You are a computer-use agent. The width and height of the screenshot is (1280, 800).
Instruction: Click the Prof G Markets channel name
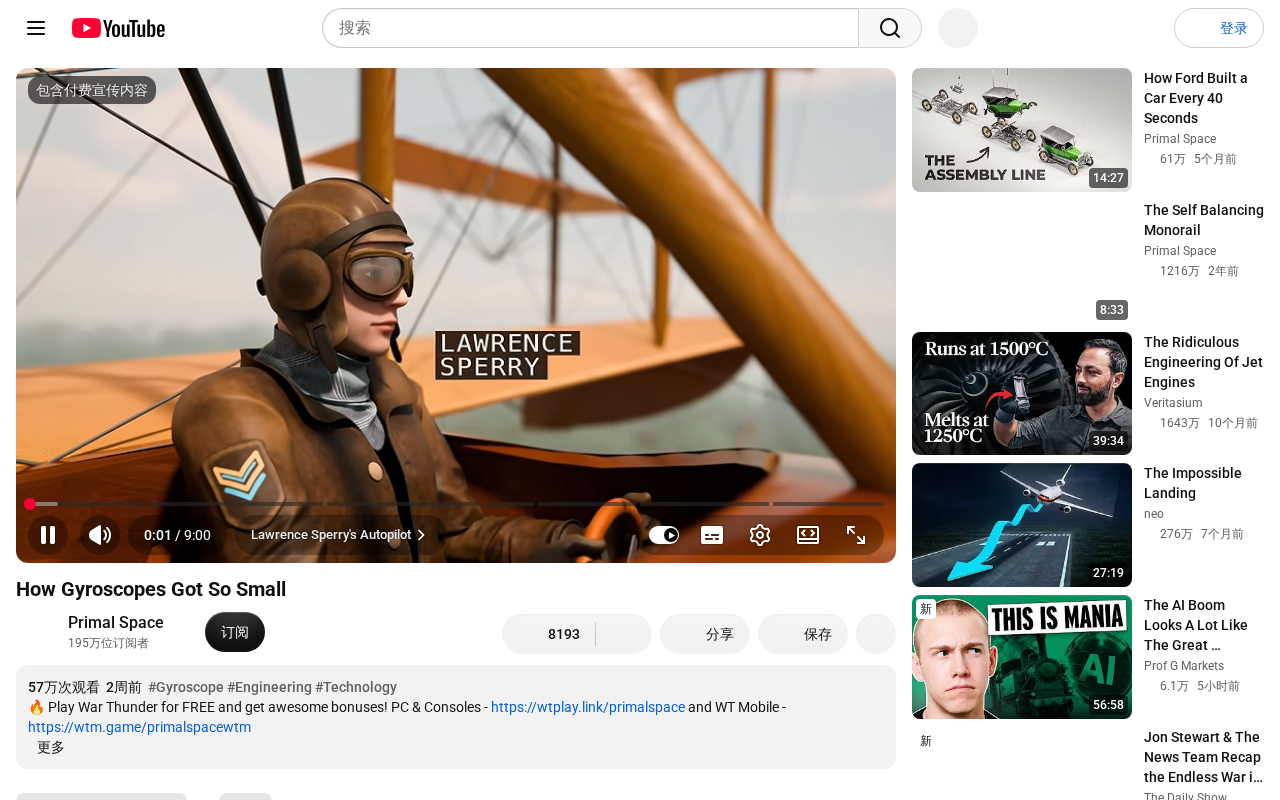point(1184,666)
